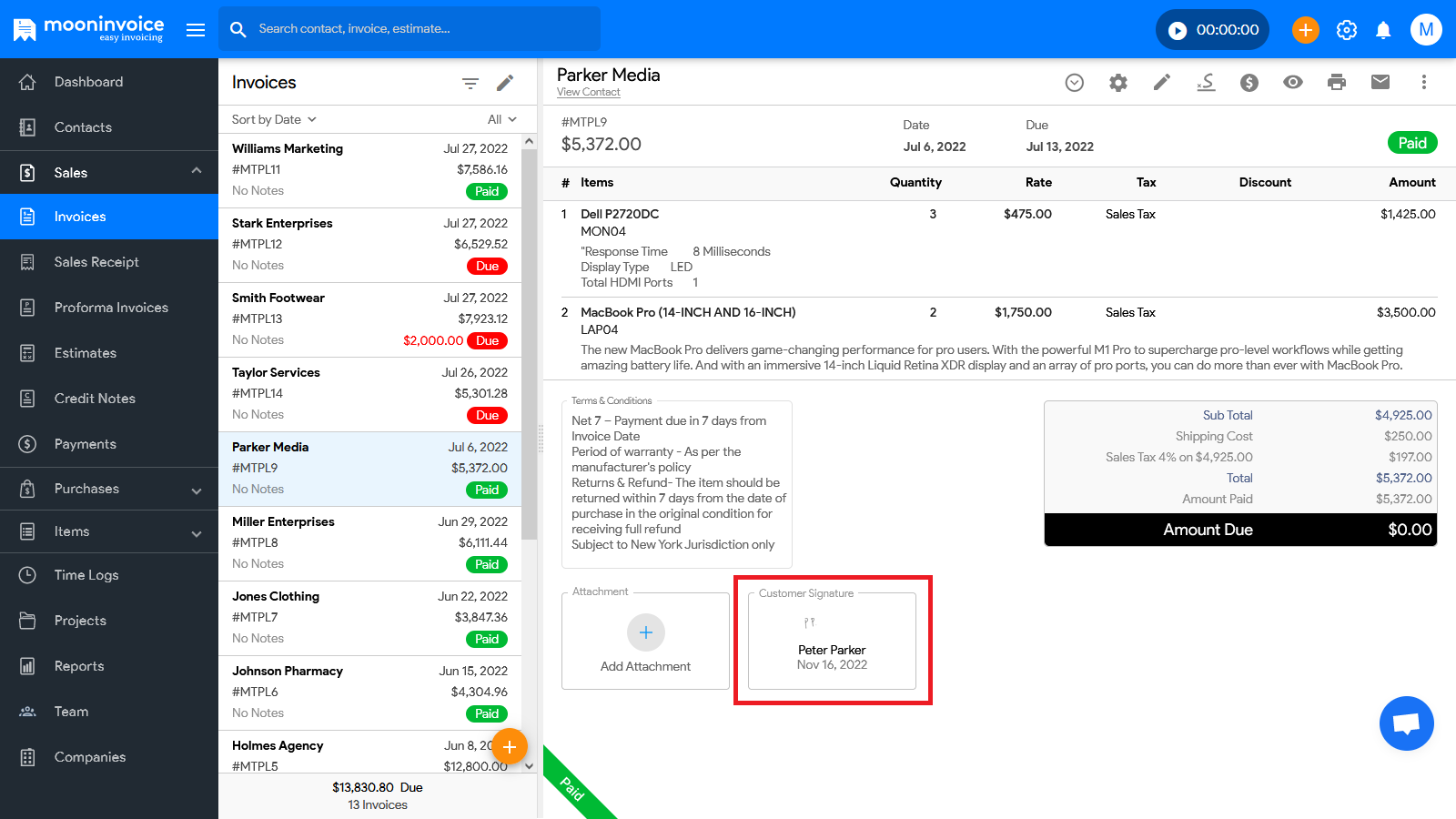1456x819 pixels.
Task: Open Payments in sidebar
Action: (109, 444)
